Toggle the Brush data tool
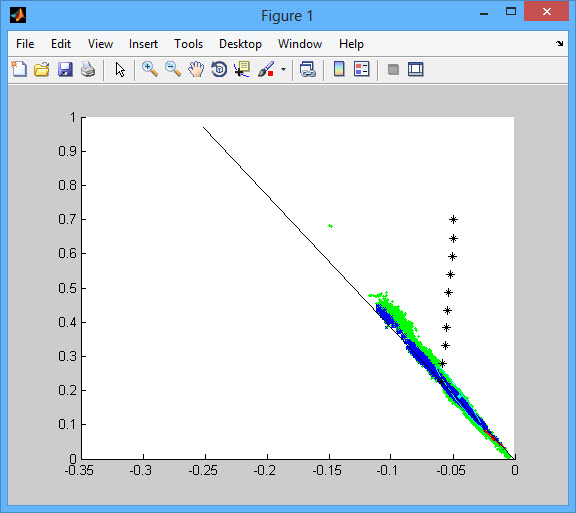Viewport: 576px width, 513px height. coord(266,69)
